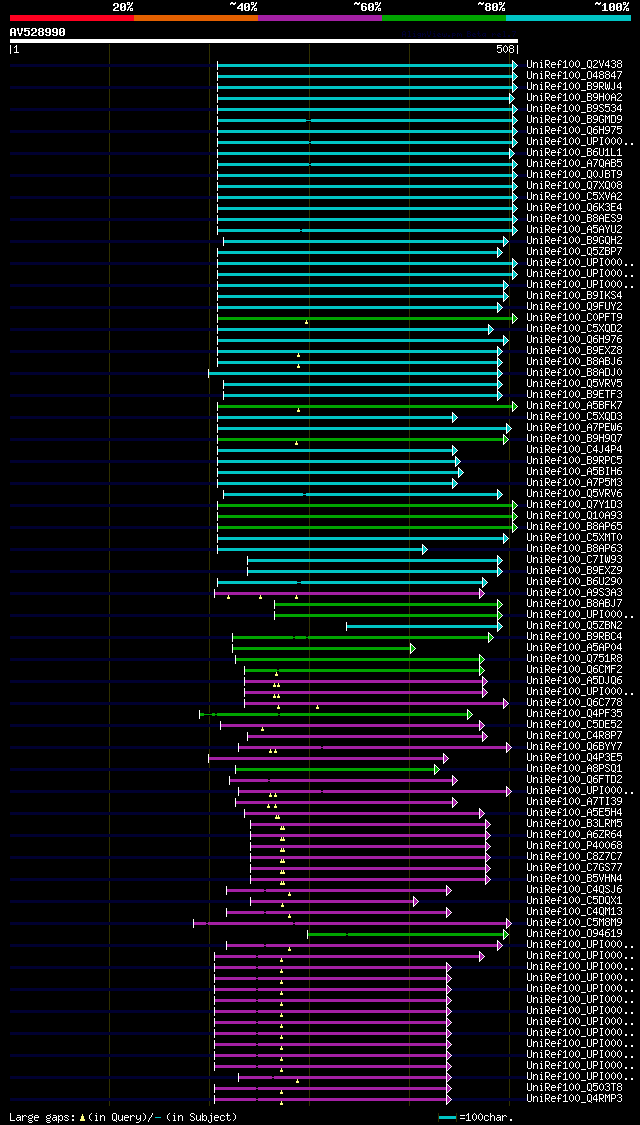640x1125 pixels.
Task: Select label UniRef100_Q4RMP3
Action: [x=574, y=1098]
